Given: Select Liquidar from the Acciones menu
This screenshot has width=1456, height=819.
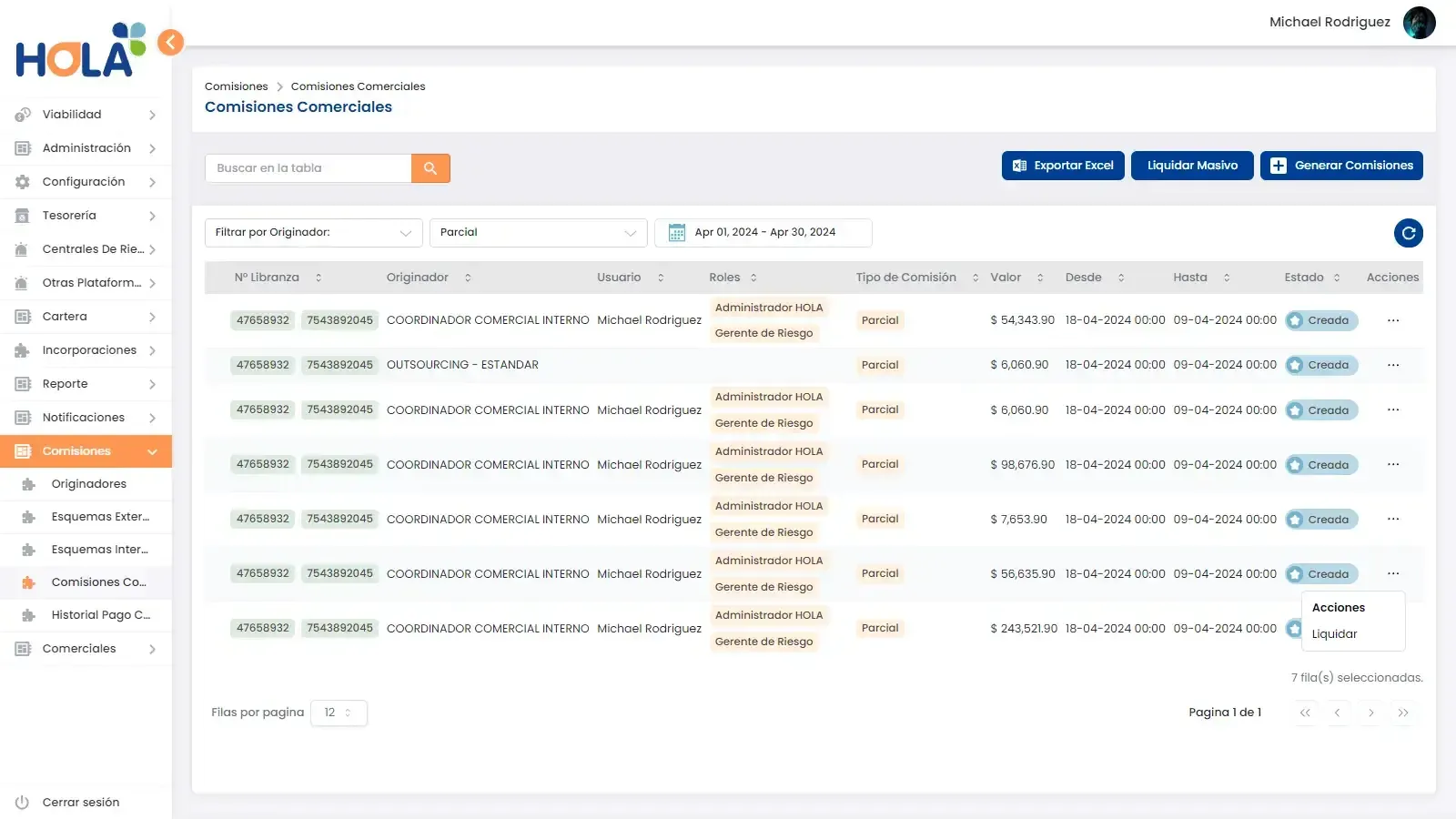Looking at the screenshot, I should pos(1334,634).
